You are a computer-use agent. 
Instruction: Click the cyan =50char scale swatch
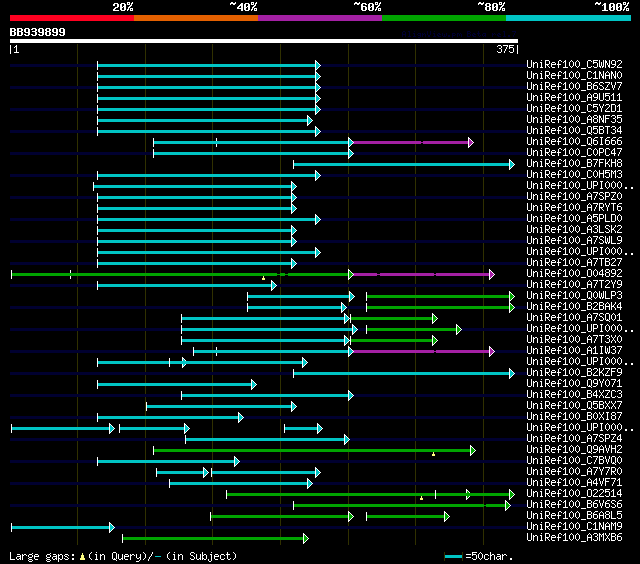tap(453, 557)
